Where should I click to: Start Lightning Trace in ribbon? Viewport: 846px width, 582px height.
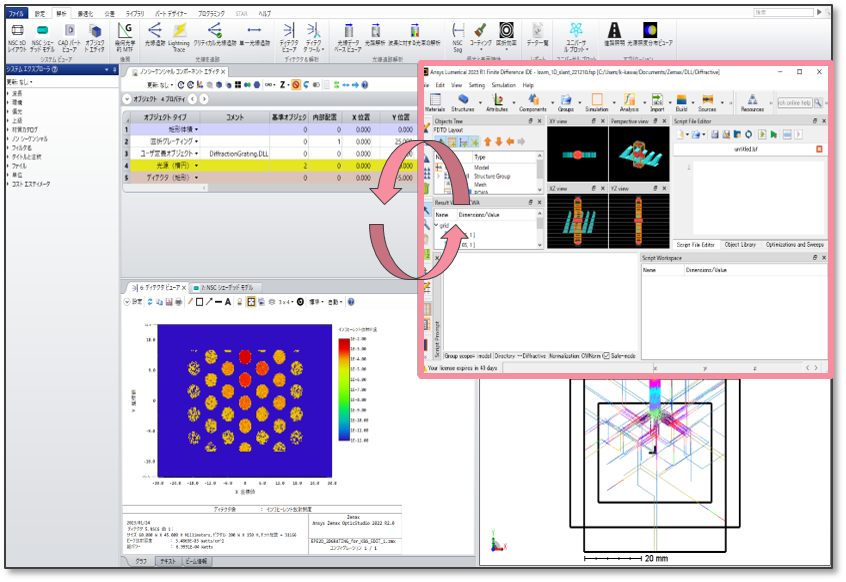(x=179, y=37)
